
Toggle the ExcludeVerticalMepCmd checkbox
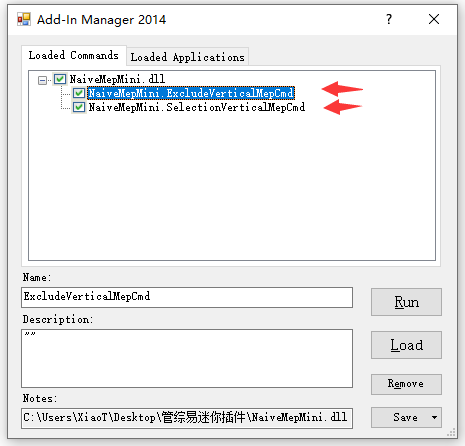pos(79,93)
